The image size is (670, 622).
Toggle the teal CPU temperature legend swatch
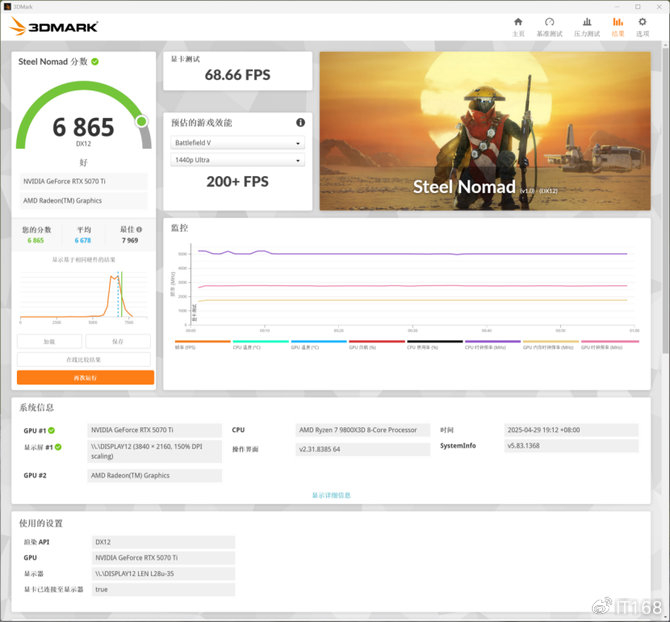[x=261, y=341]
